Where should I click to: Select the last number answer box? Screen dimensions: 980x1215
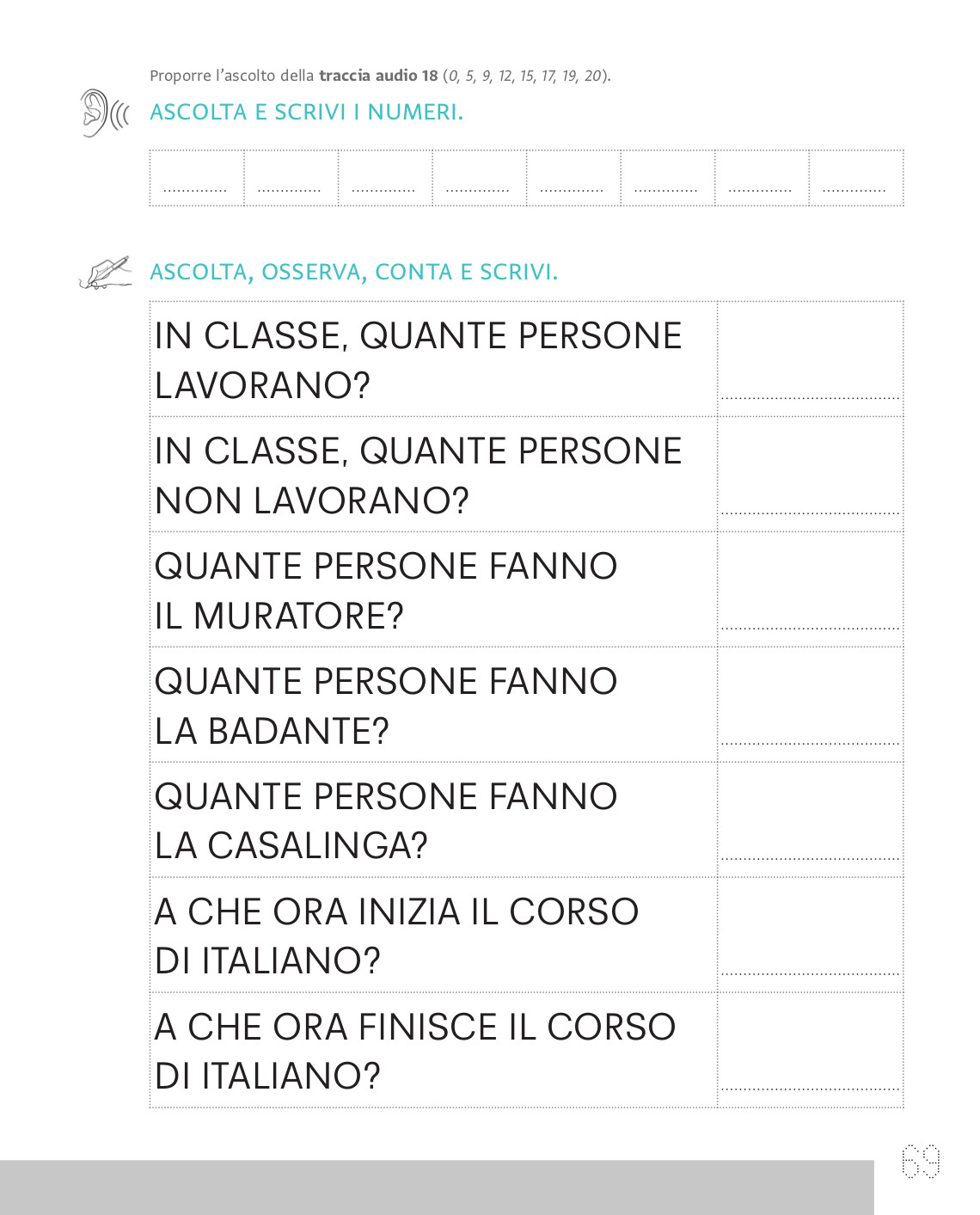point(856,178)
